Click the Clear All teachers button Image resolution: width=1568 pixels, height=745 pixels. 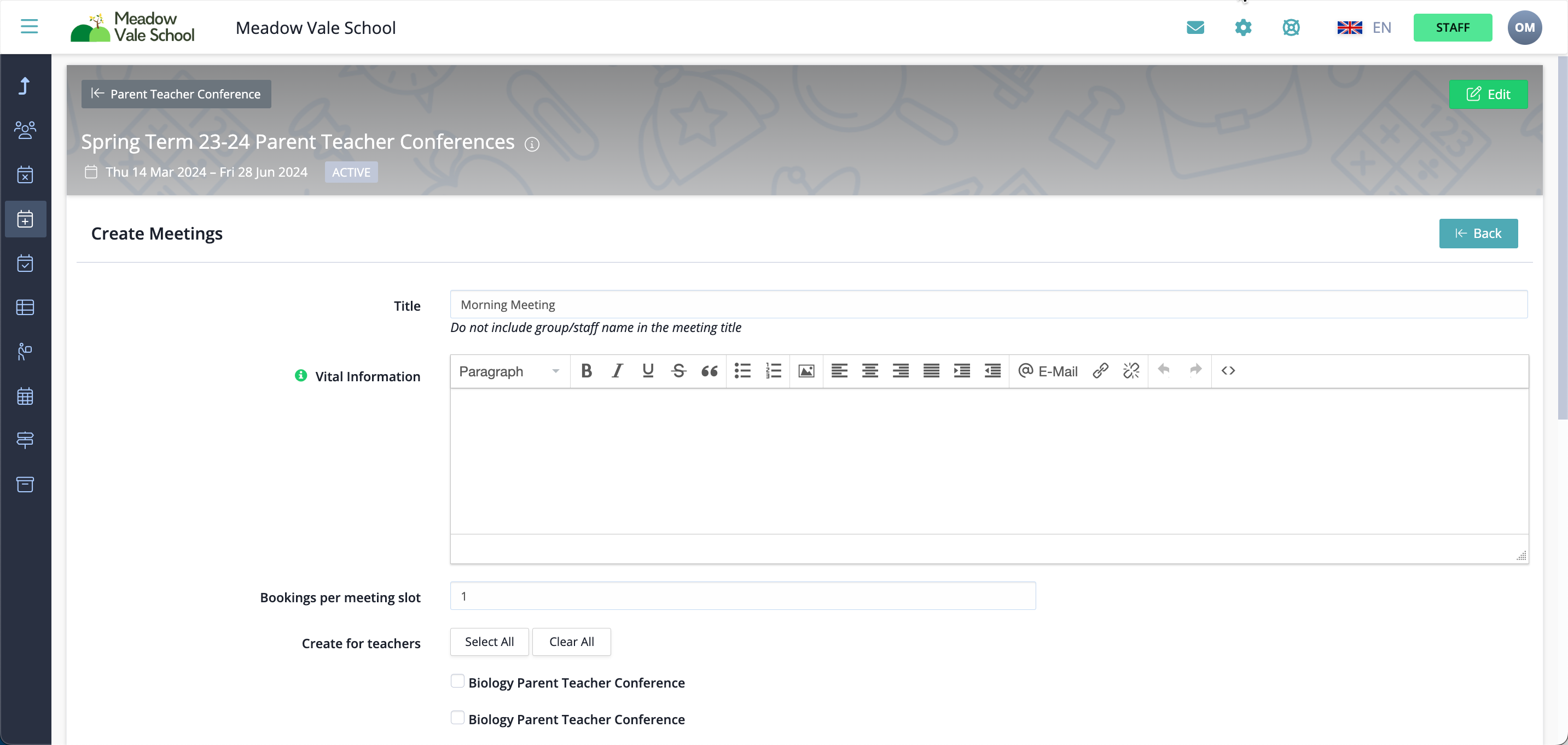click(x=572, y=642)
